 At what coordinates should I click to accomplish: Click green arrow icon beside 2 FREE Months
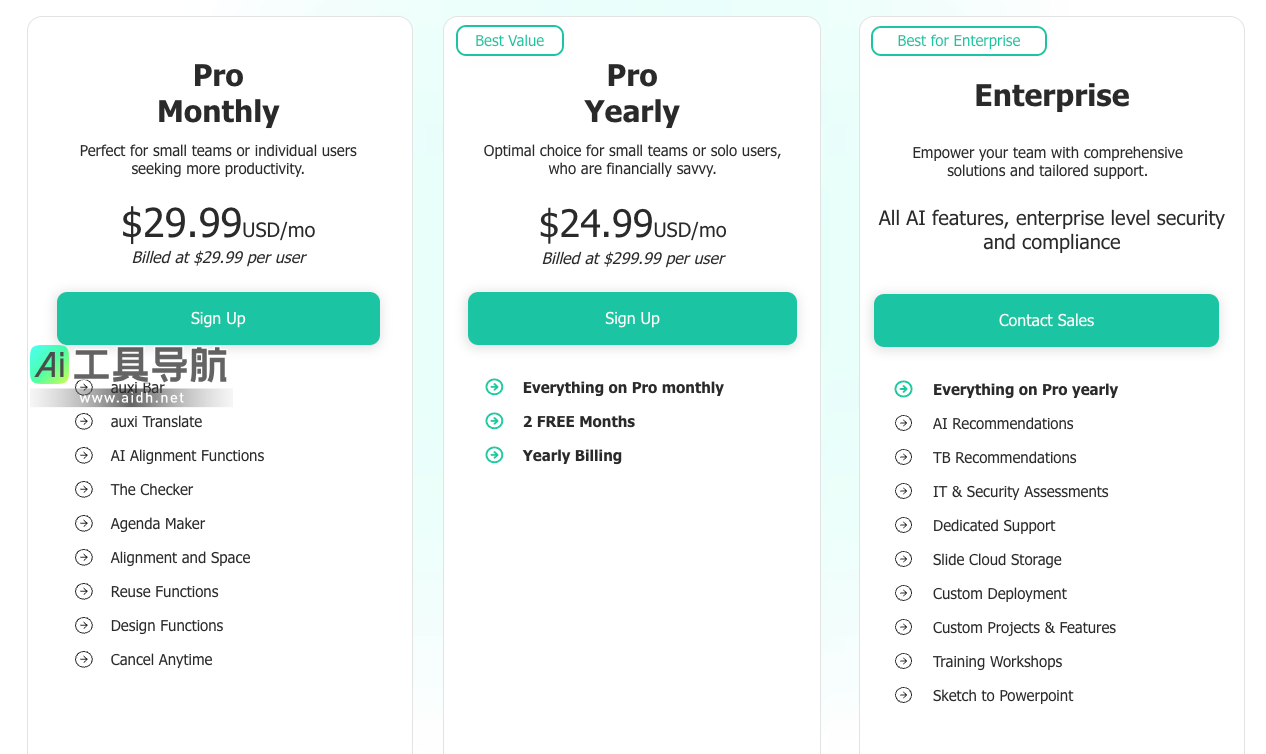click(x=494, y=421)
